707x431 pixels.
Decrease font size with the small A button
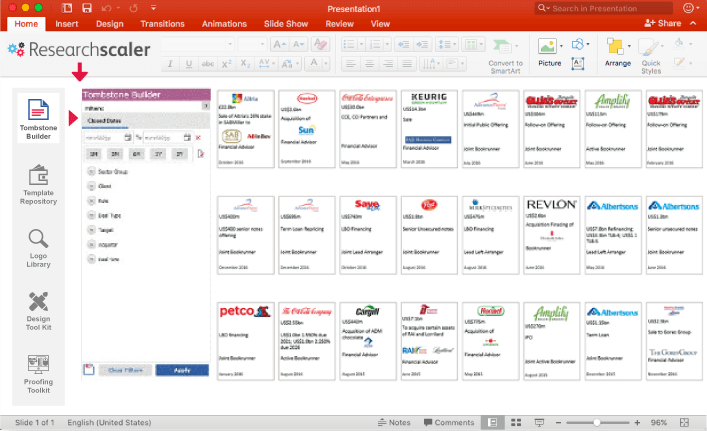tap(298, 44)
